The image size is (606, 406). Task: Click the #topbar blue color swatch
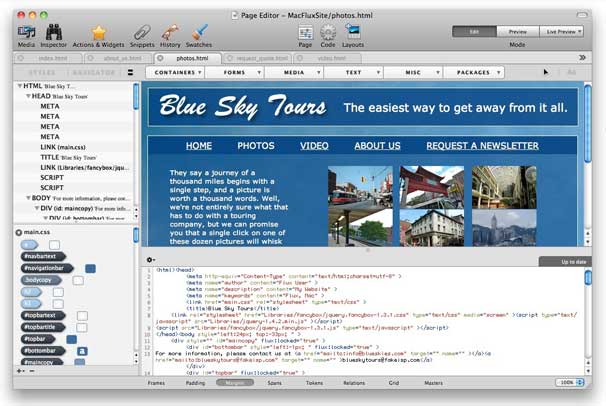[x=71, y=339]
